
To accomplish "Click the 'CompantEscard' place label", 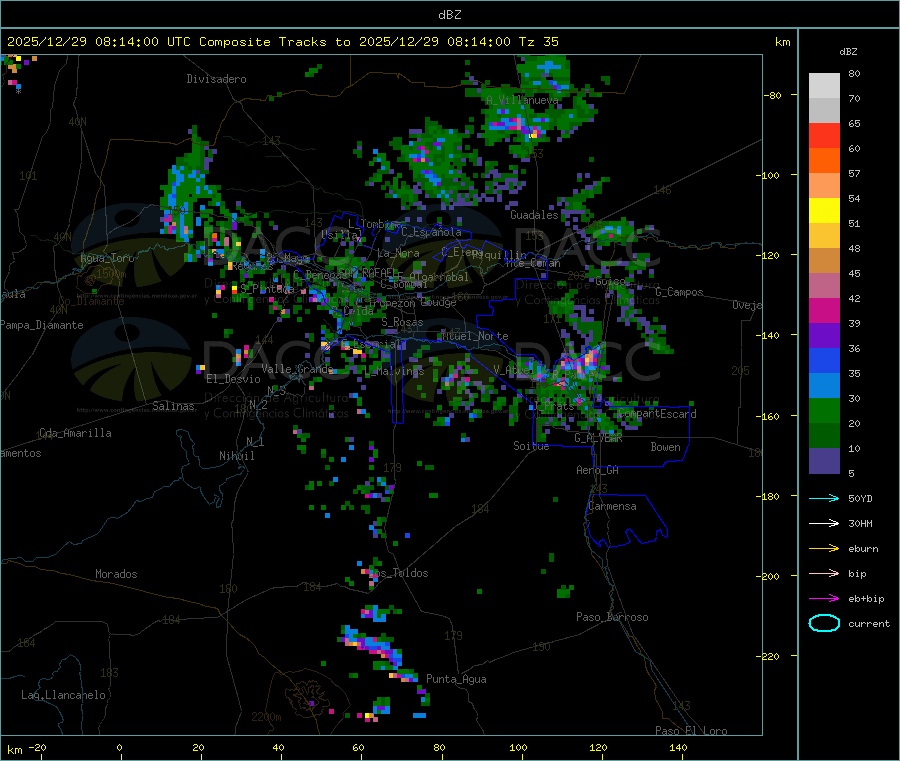I will point(657,414).
